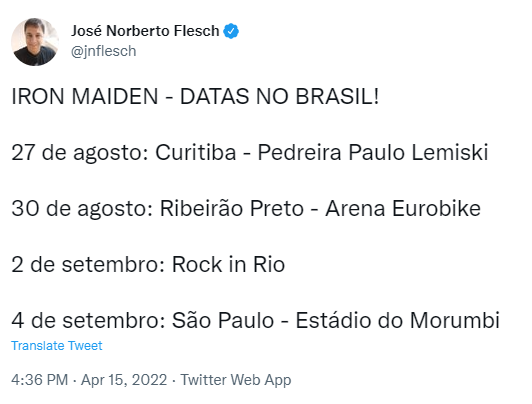Select the São Paulo city text
The image size is (532, 404).
223,320
